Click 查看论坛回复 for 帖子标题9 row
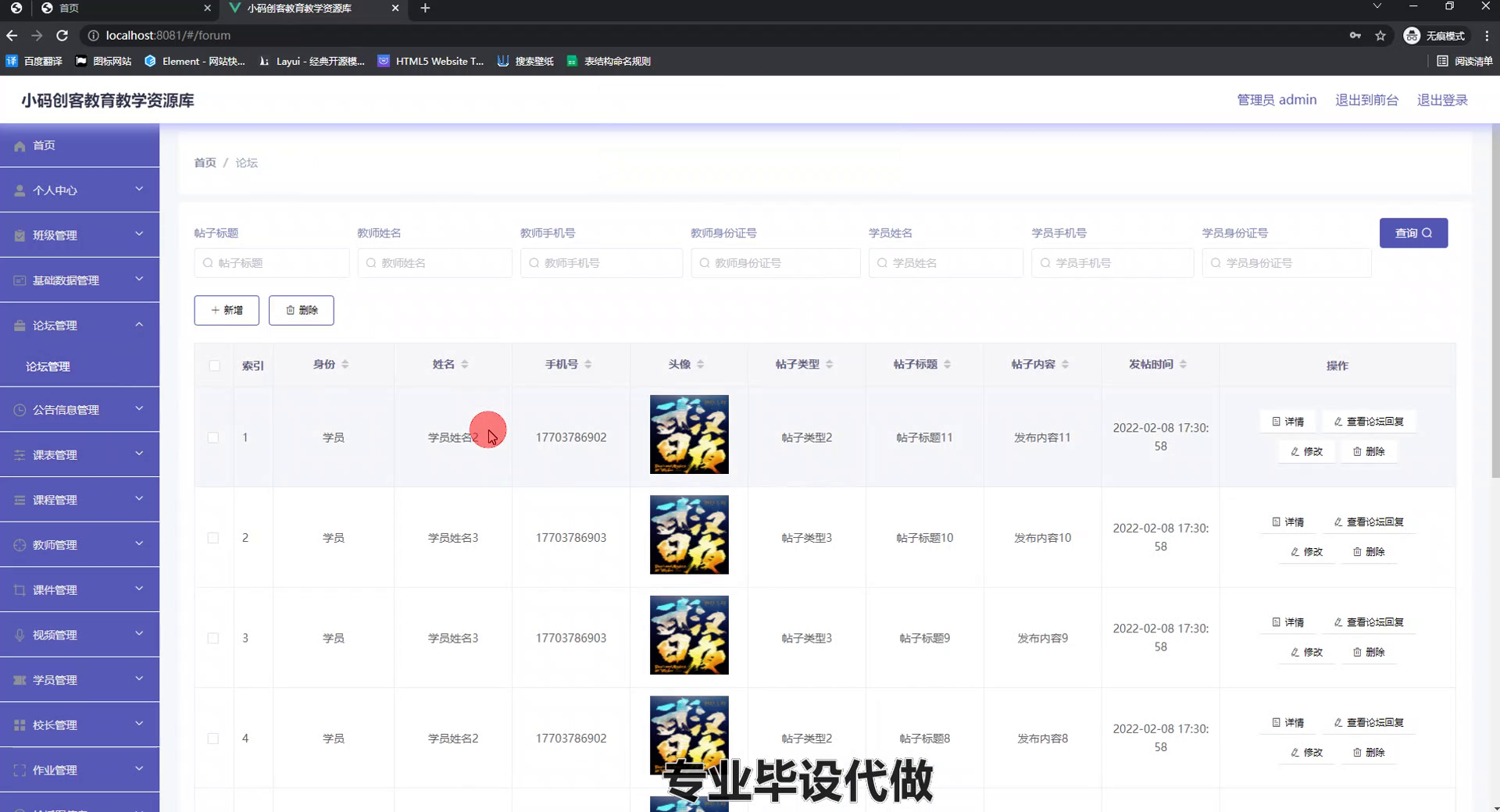Image resolution: width=1500 pixels, height=812 pixels. click(1369, 622)
